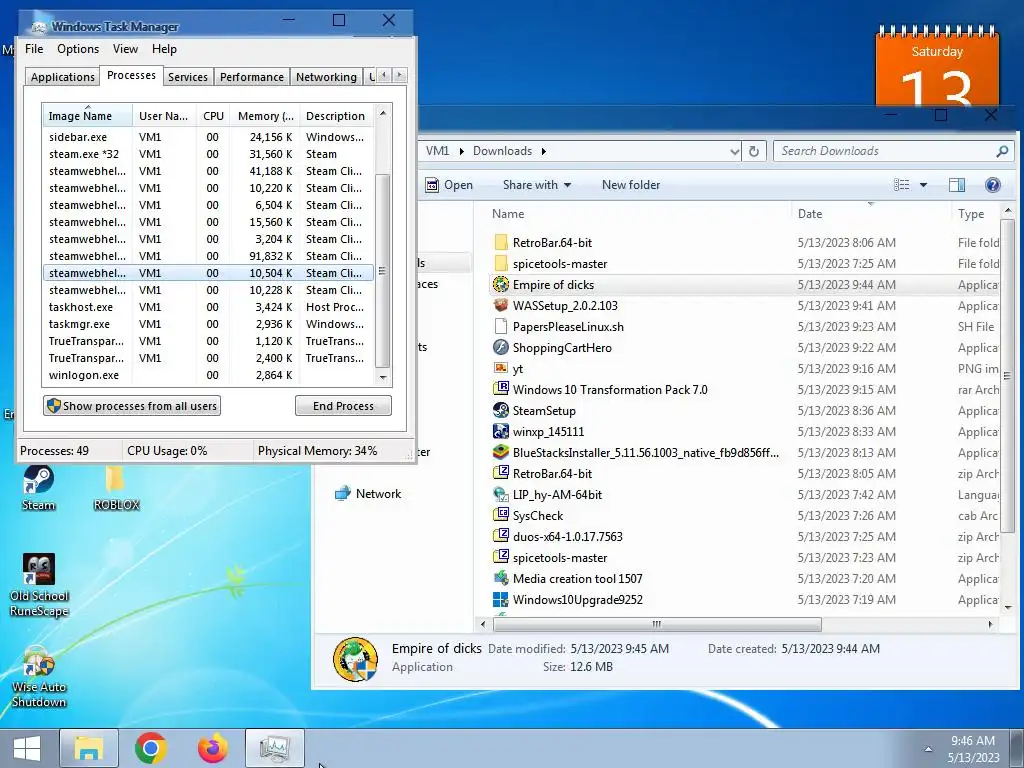Sort files by the Date column
Viewport: 1024px width, 768px height.
[871, 214]
